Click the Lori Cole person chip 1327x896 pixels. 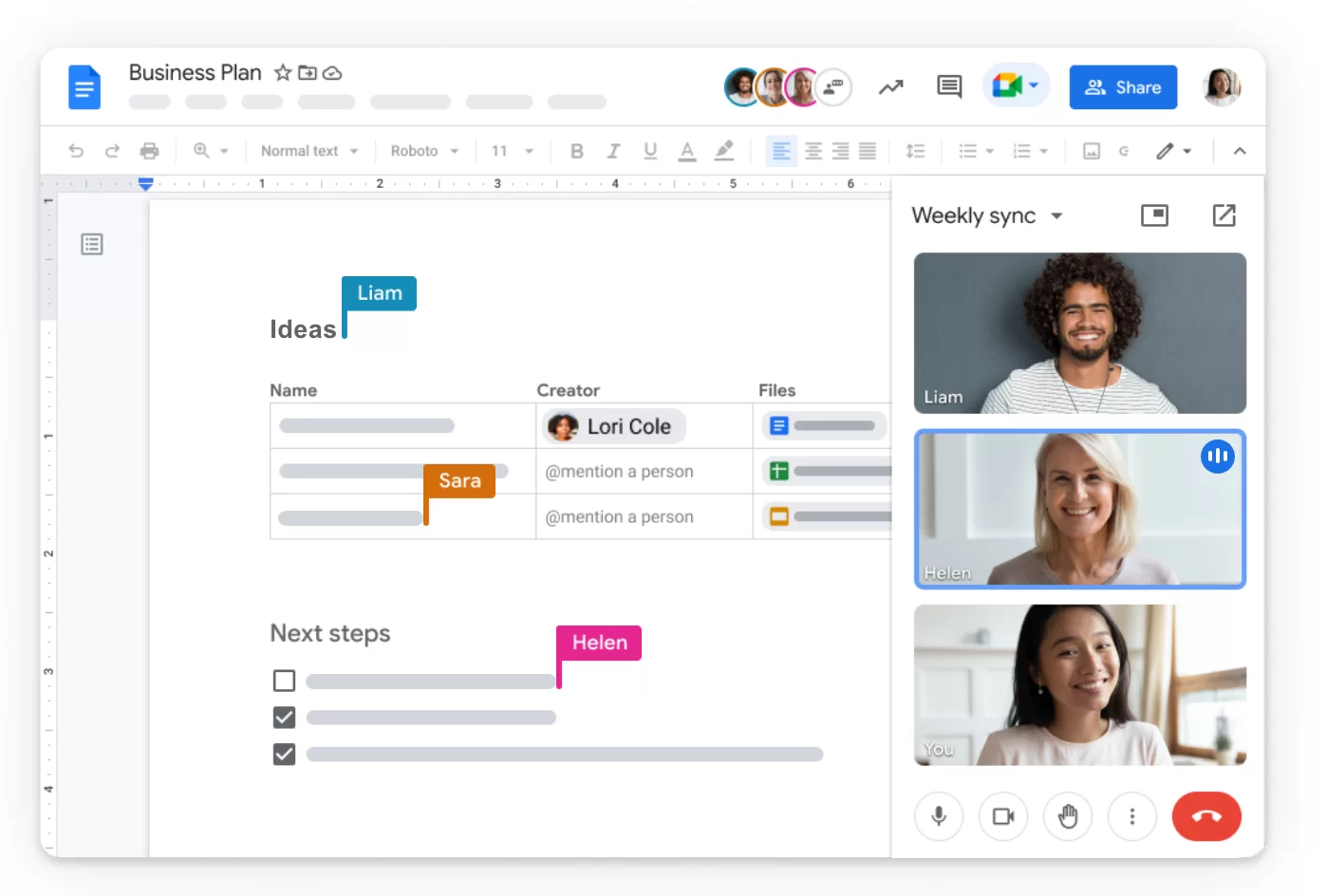[x=613, y=427]
